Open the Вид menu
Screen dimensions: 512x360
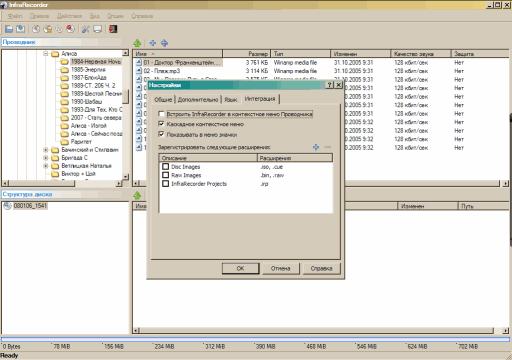point(95,16)
